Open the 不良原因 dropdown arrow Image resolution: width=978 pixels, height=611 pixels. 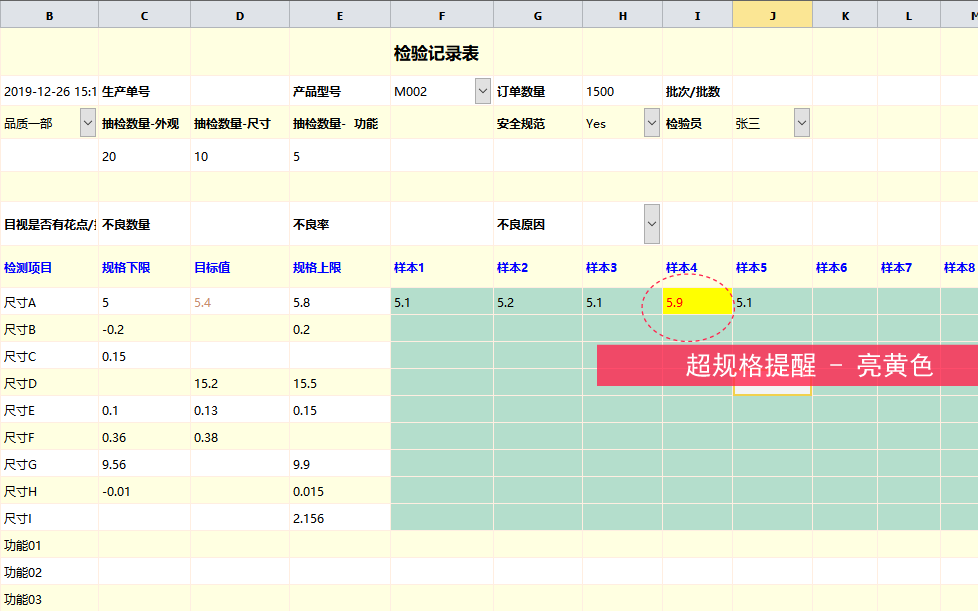[652, 224]
